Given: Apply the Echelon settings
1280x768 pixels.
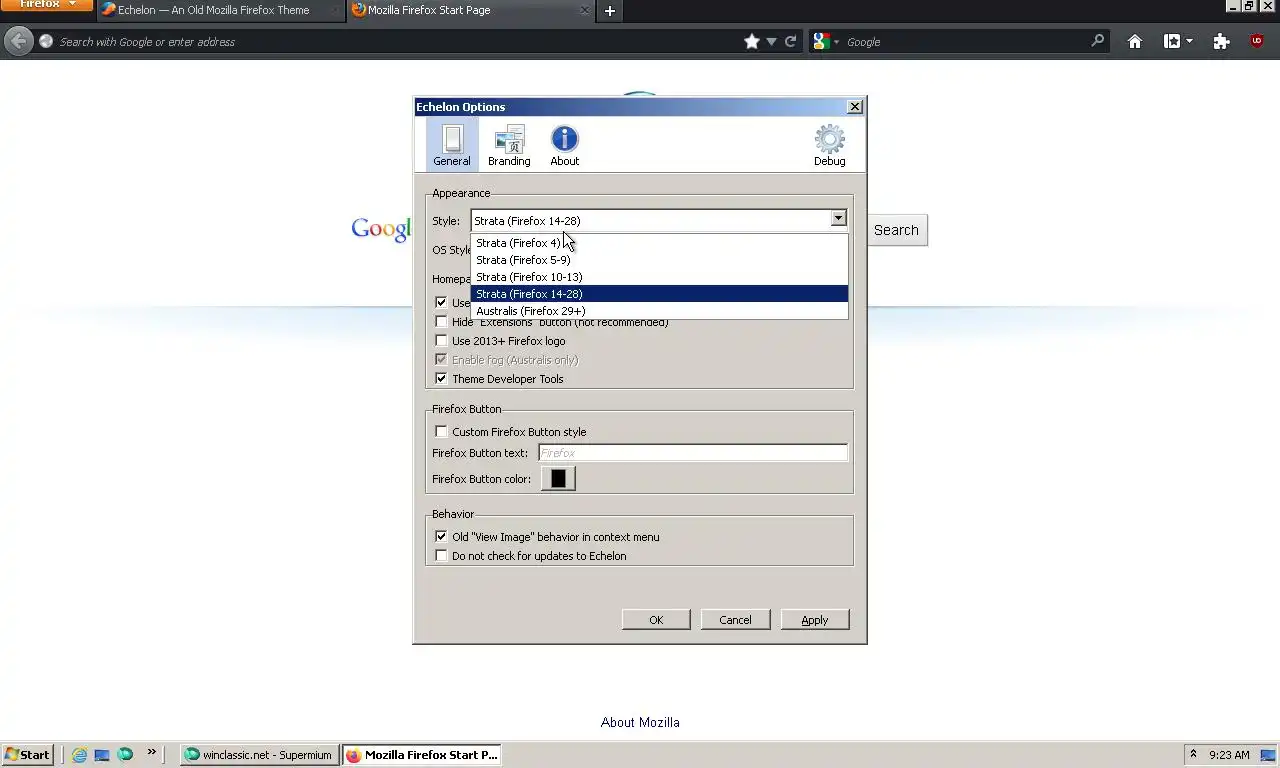Looking at the screenshot, I should (x=815, y=620).
